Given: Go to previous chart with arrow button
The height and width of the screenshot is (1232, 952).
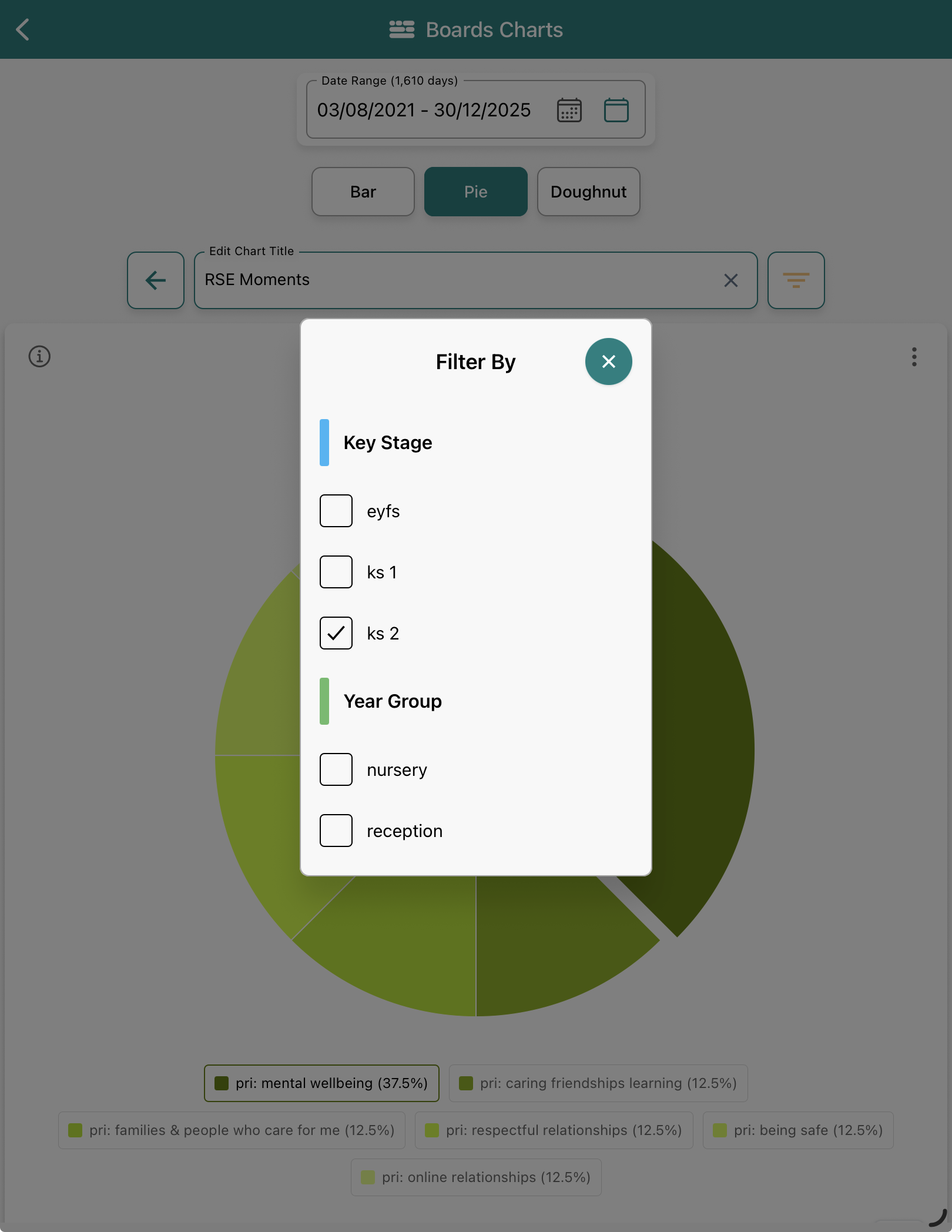Looking at the screenshot, I should click(155, 280).
